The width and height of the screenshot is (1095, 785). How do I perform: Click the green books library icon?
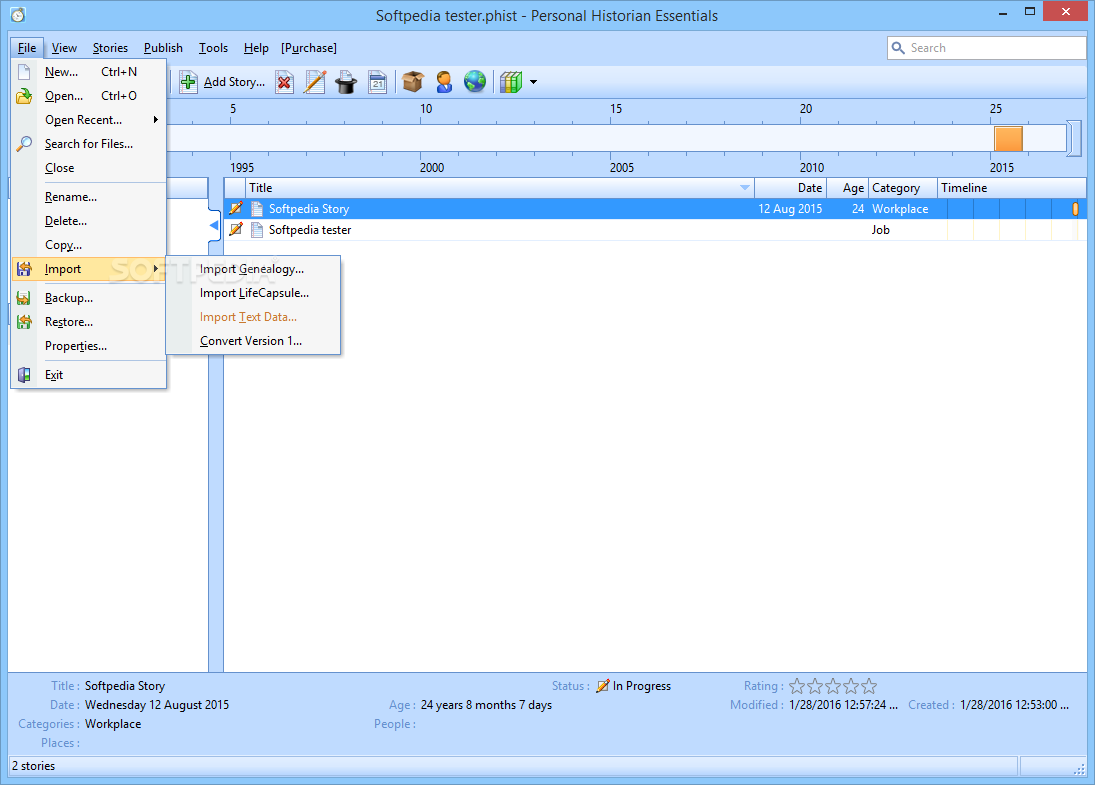click(511, 82)
